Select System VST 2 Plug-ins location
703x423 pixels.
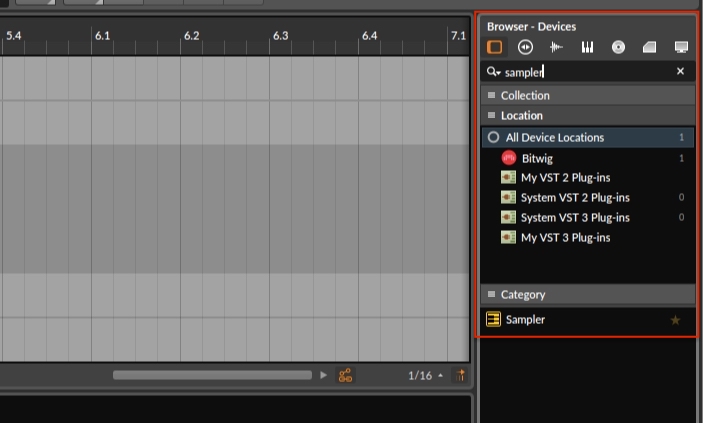pos(588,197)
